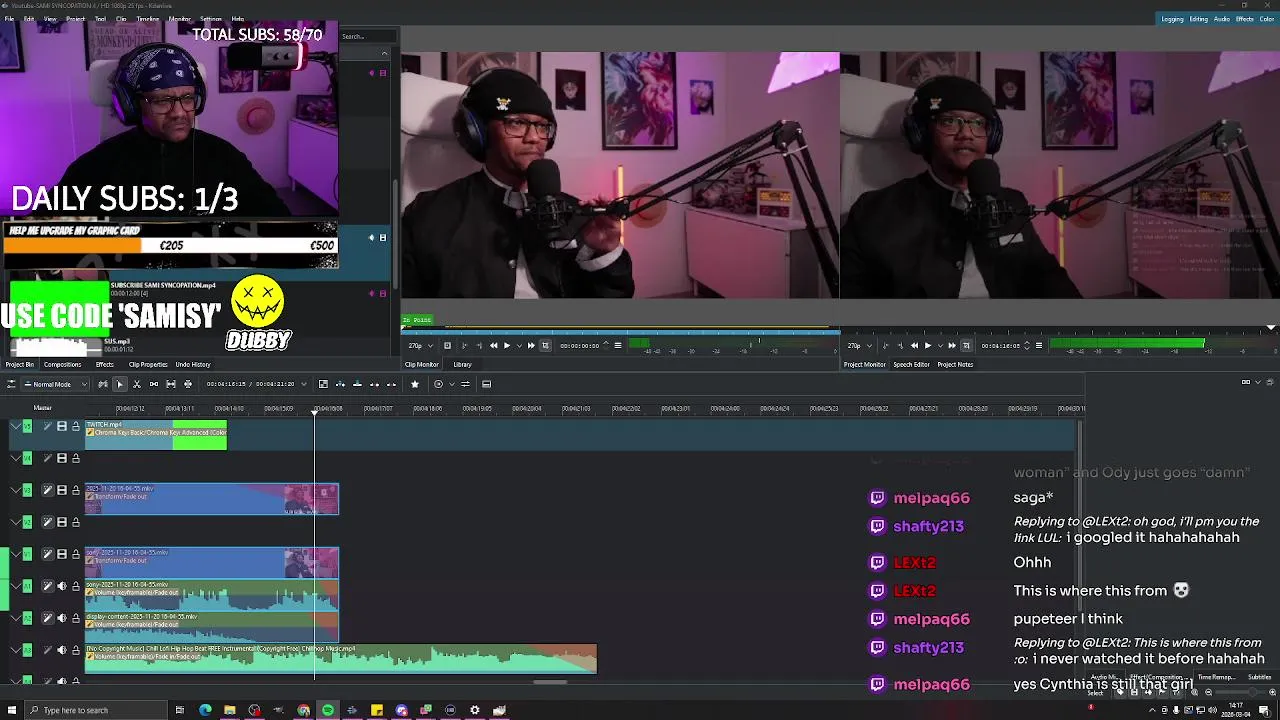Open Project Monitor hamburger options menu
Screen dimensions: 1280x720
(x=1039, y=346)
